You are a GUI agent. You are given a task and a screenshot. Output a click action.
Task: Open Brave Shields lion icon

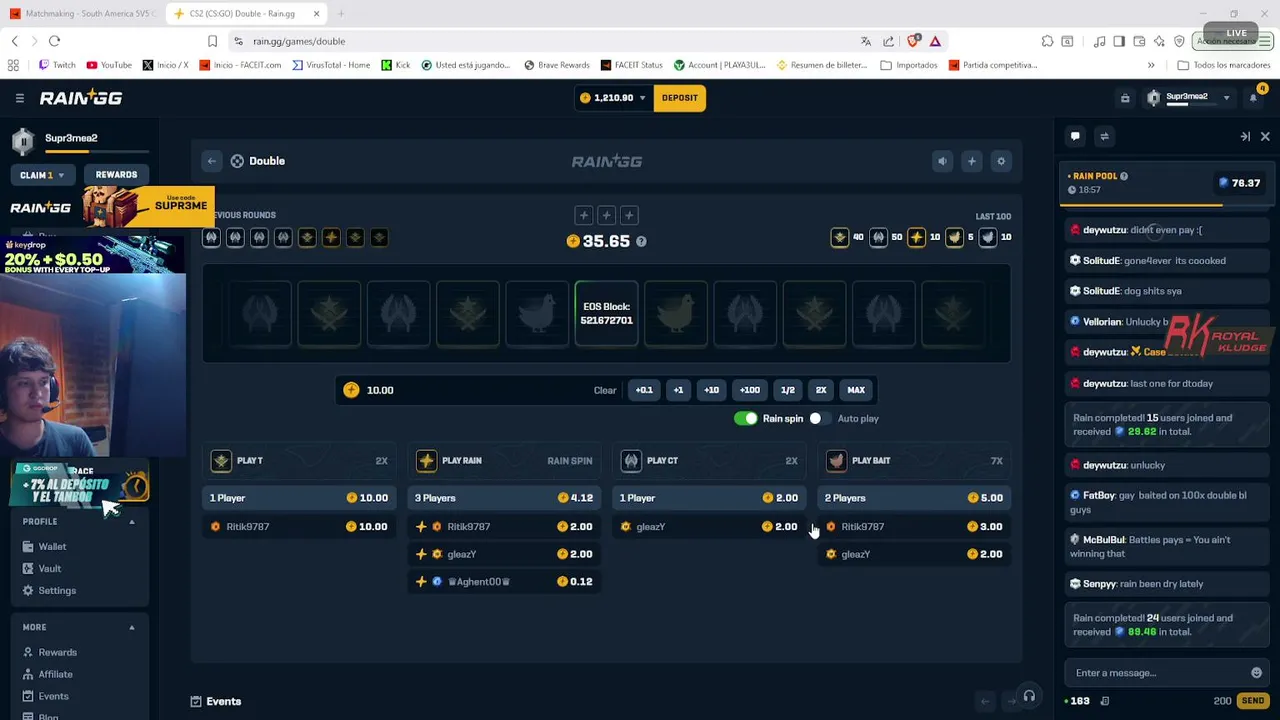[914, 41]
